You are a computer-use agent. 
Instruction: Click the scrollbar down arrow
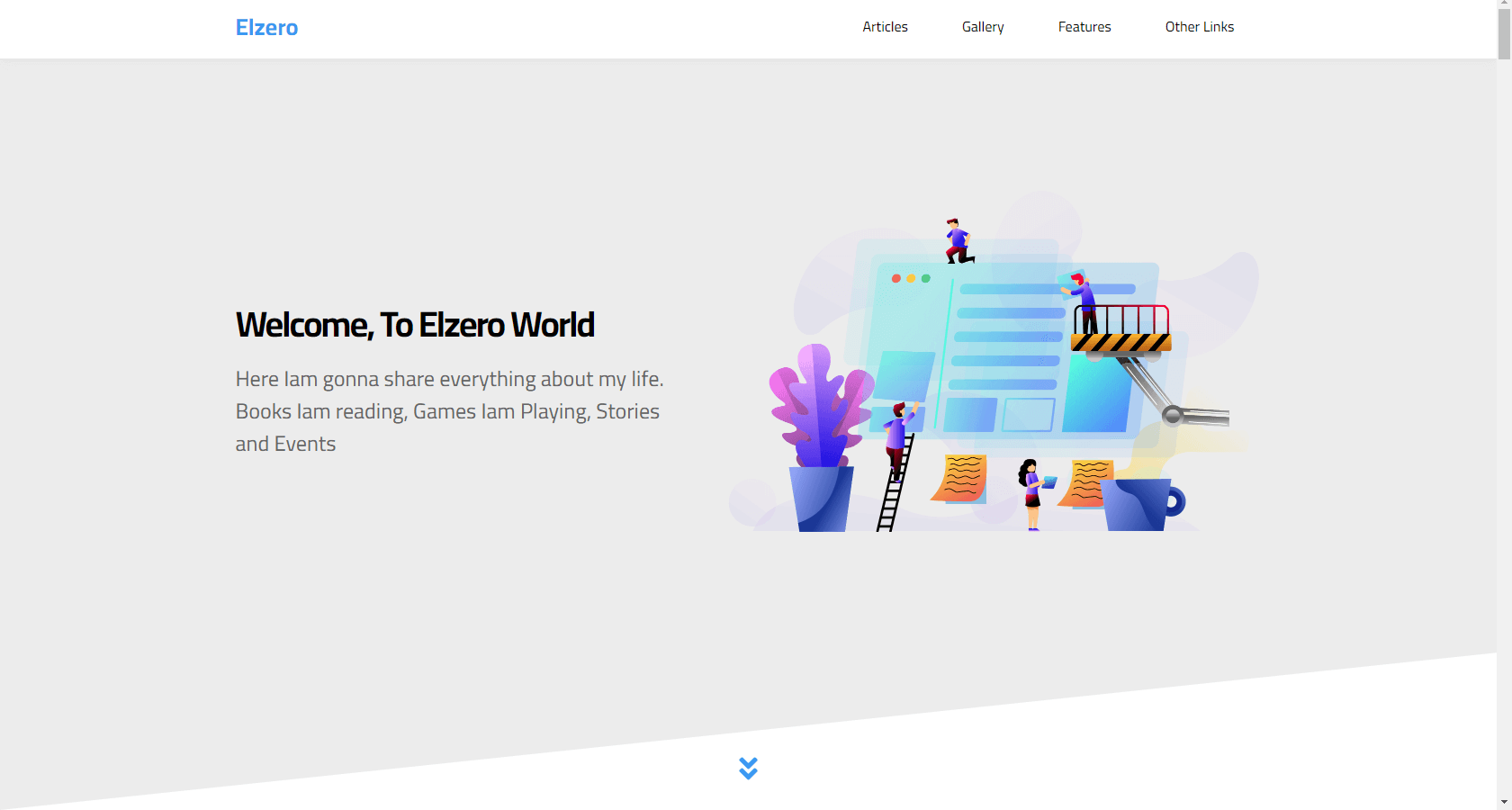click(x=1504, y=802)
